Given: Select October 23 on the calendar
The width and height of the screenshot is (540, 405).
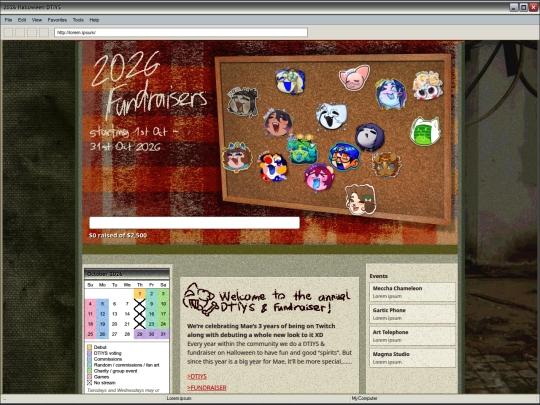Looking at the screenshot, I should (152, 324).
